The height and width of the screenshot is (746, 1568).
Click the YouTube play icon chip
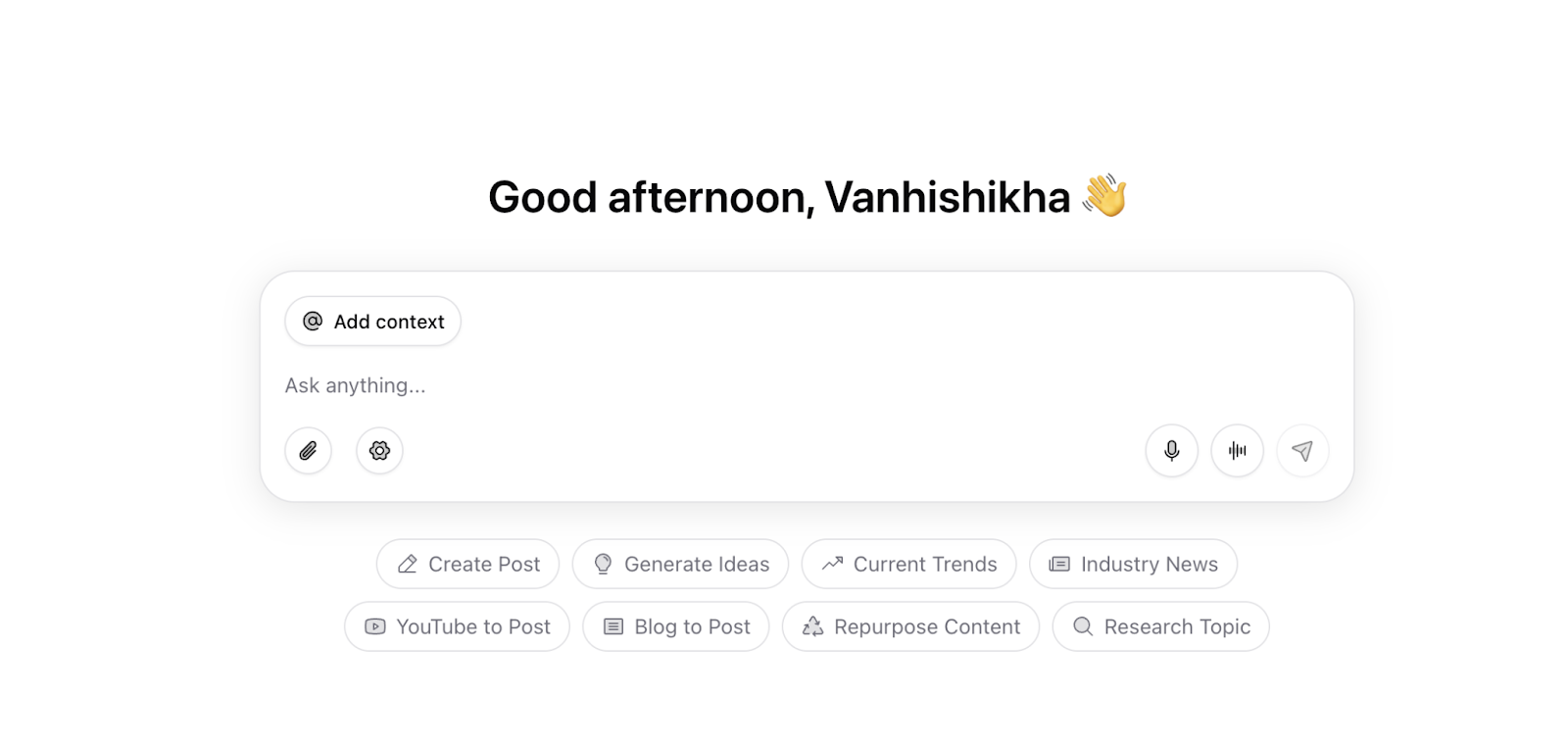(x=374, y=626)
